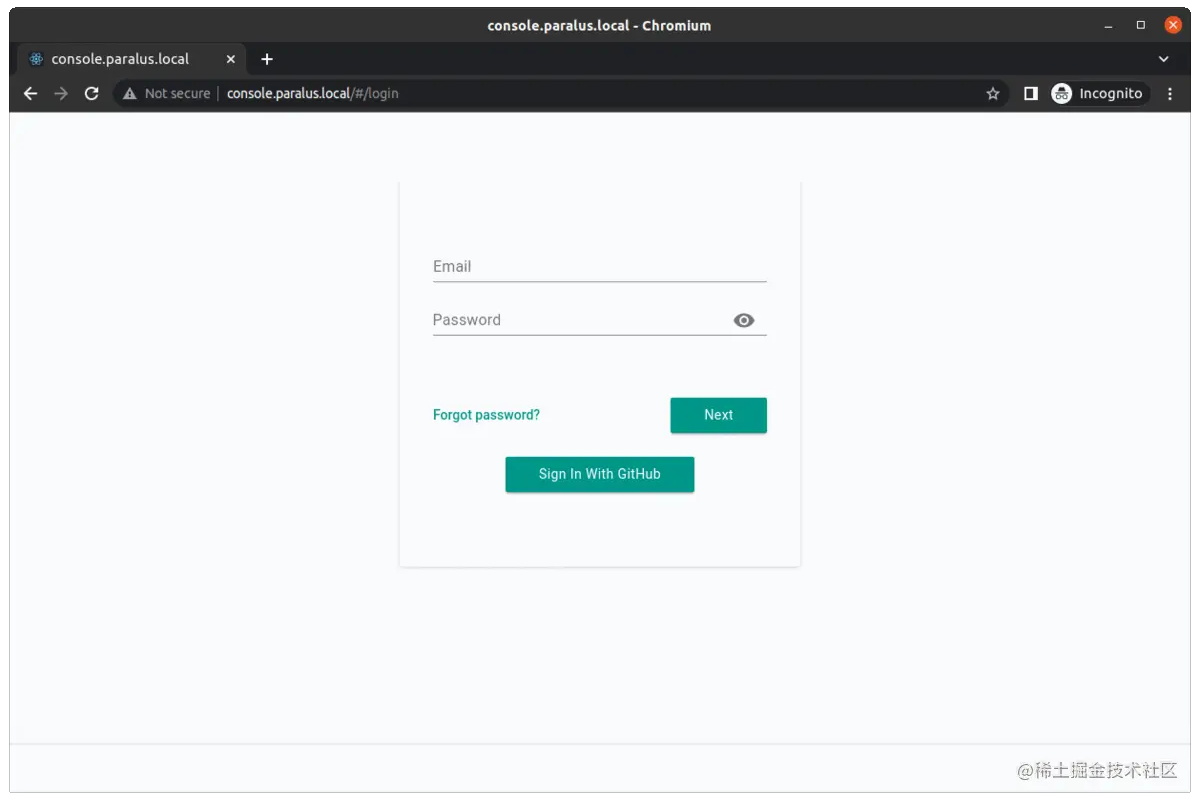Click the Email input field
This screenshot has height=802, width=1200.
tap(599, 267)
